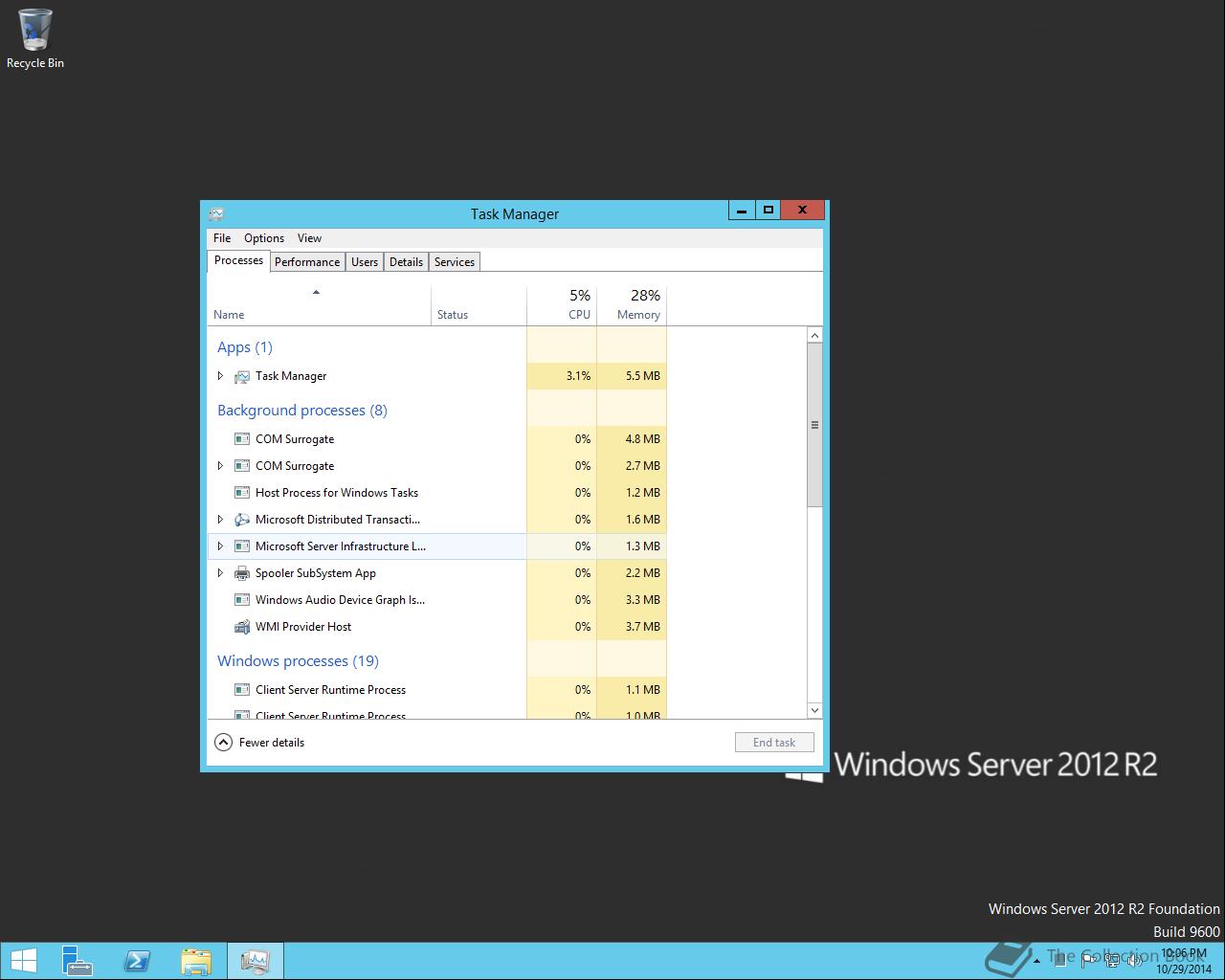The height and width of the screenshot is (980, 1225).
Task: Expand the Spooler SubSystem App row
Action: coord(220,573)
